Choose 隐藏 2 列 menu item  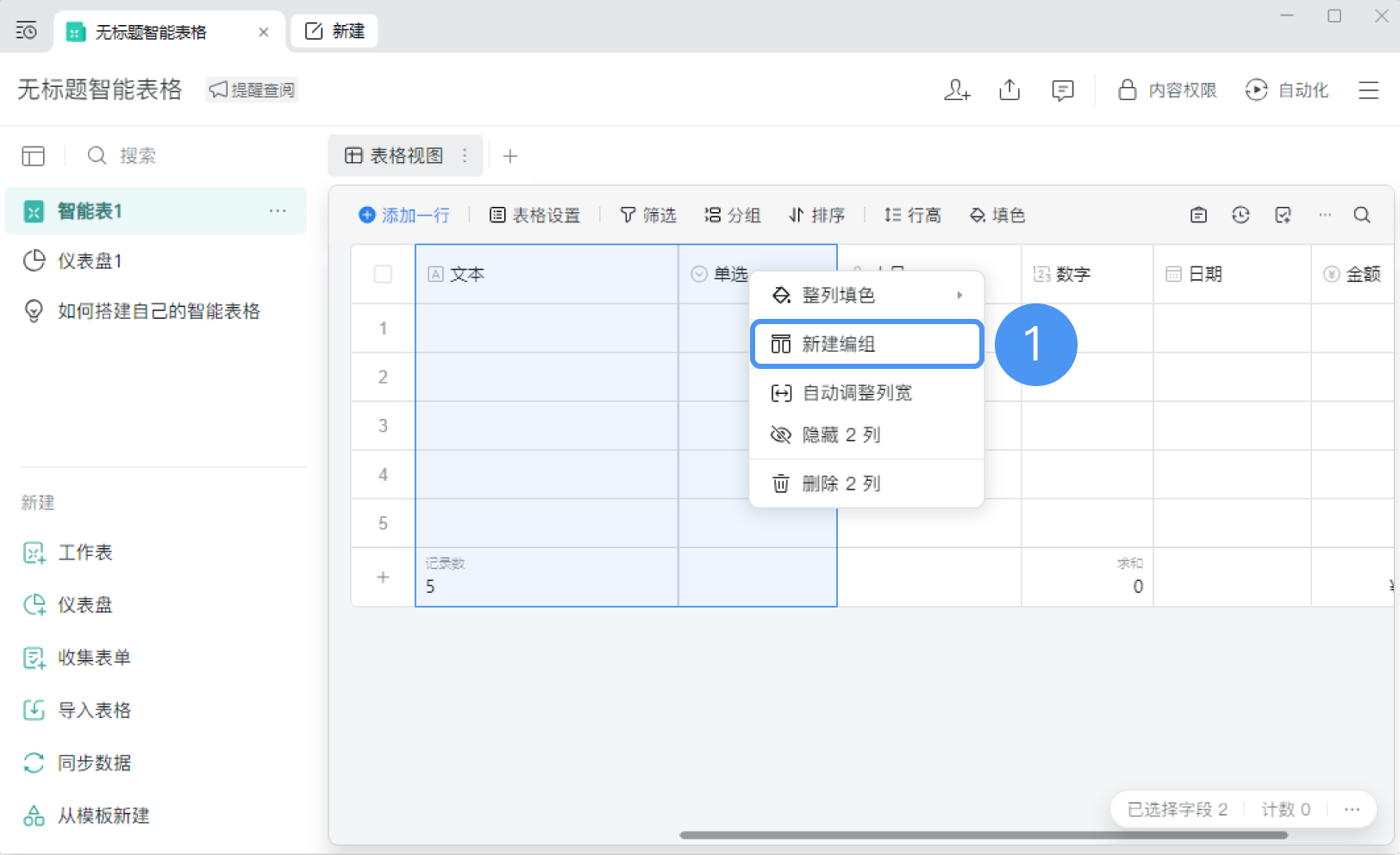coord(866,435)
